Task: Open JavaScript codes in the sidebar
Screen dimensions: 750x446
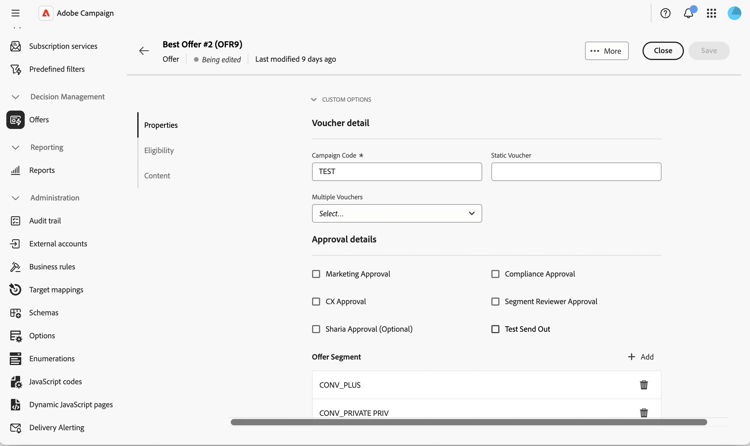Action: (55, 381)
